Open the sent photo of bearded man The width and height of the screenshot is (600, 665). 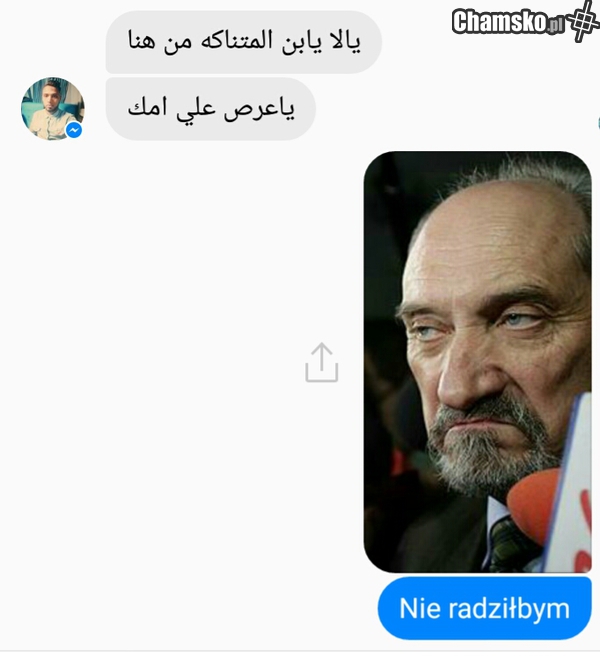tap(477, 362)
